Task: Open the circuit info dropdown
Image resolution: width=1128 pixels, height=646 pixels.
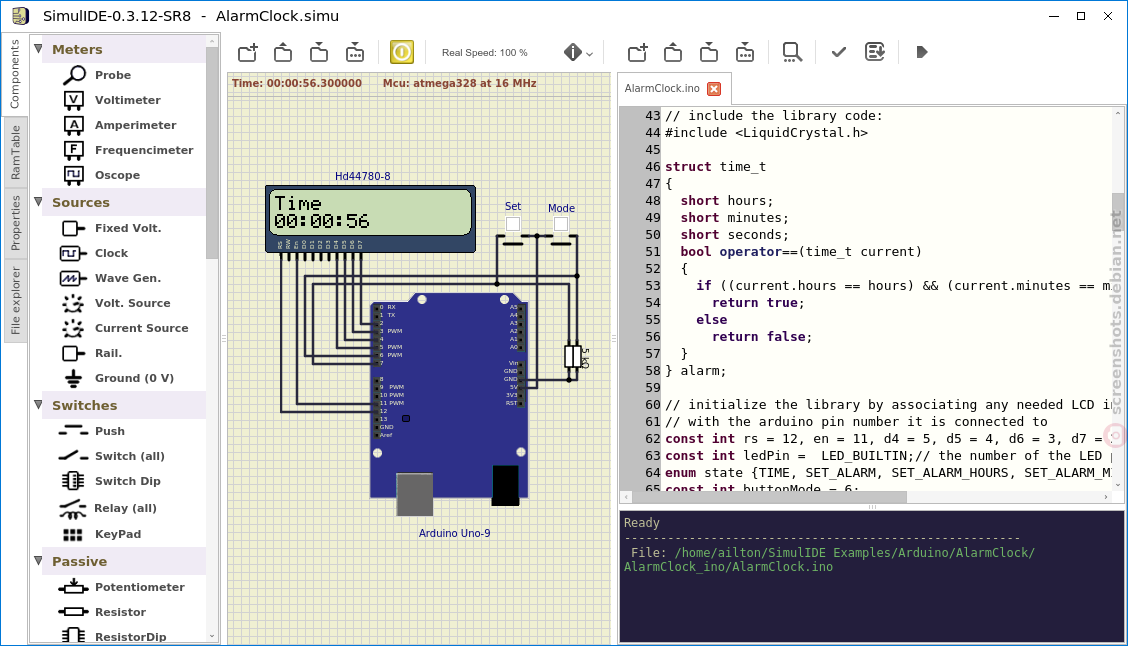Action: click(578, 53)
